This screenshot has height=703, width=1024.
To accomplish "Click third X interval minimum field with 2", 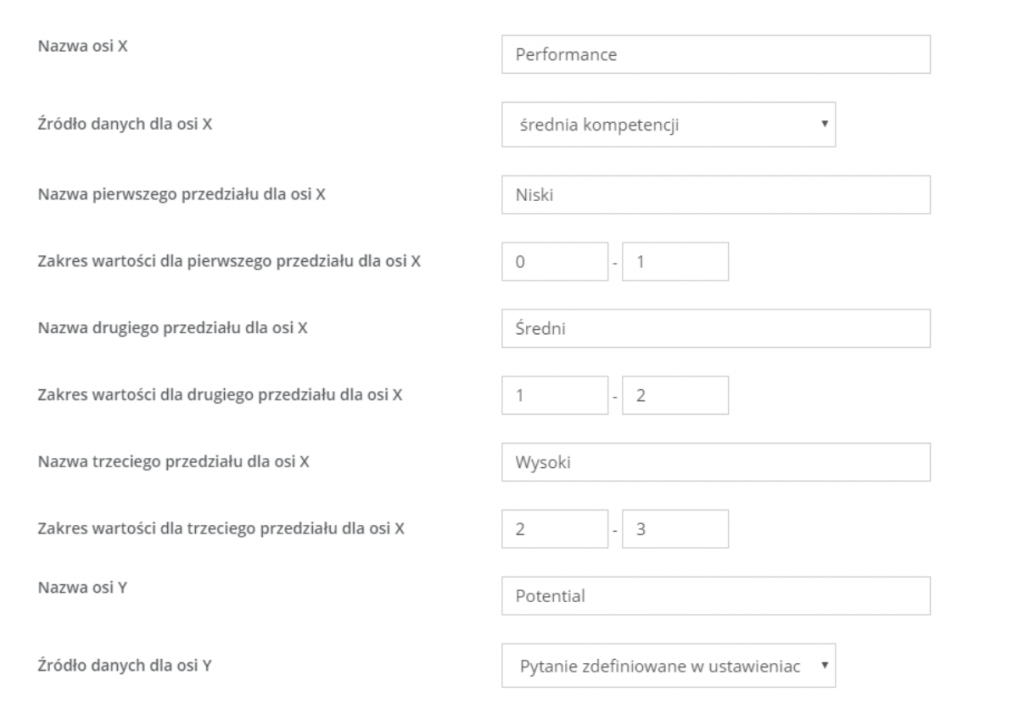I will click(x=554, y=529).
